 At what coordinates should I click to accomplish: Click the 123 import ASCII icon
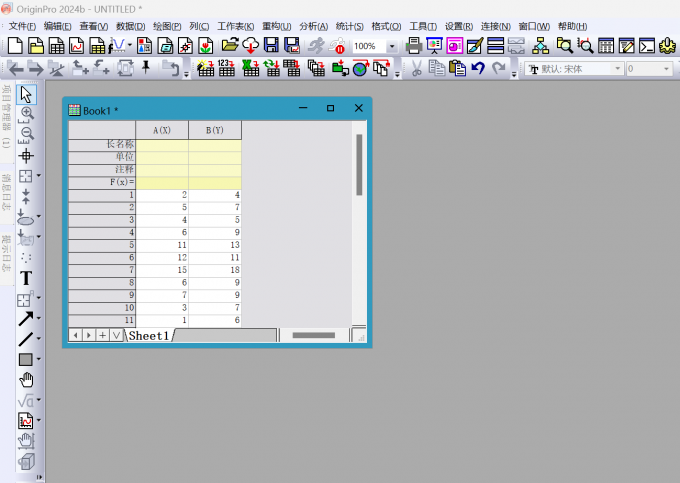pos(226,68)
